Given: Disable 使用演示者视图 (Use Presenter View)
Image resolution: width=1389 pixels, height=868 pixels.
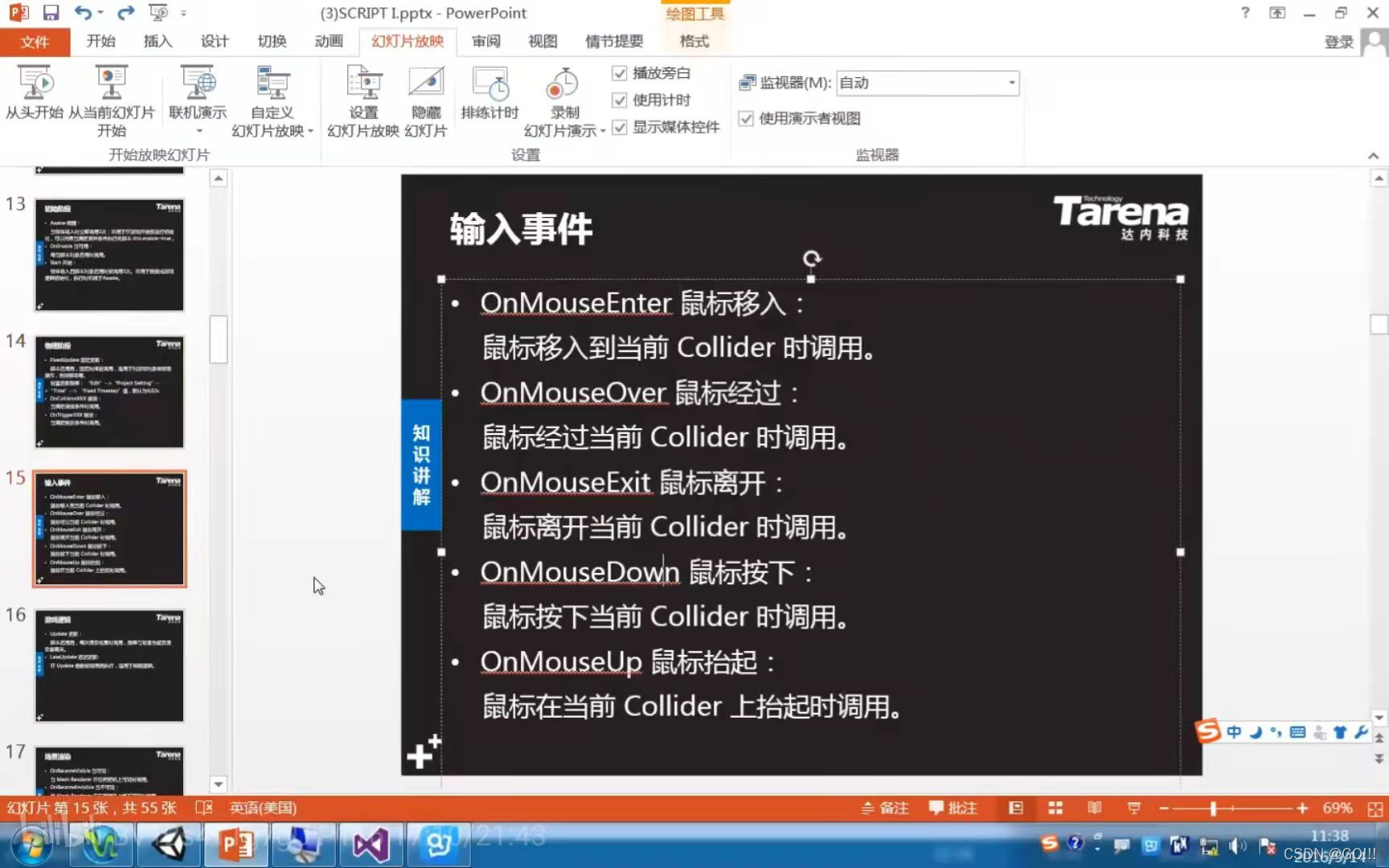Looking at the screenshot, I should (x=745, y=118).
